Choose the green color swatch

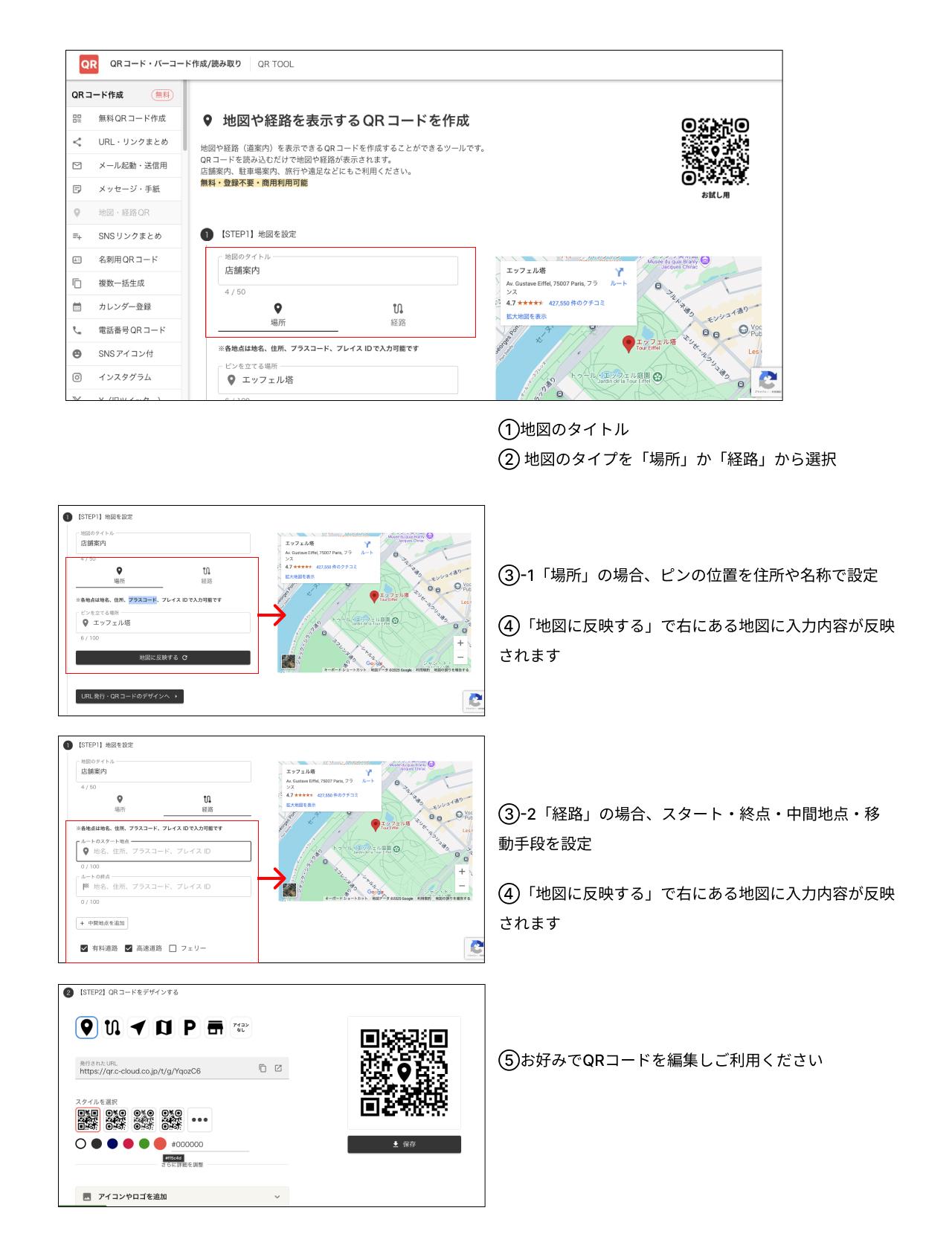(144, 1144)
